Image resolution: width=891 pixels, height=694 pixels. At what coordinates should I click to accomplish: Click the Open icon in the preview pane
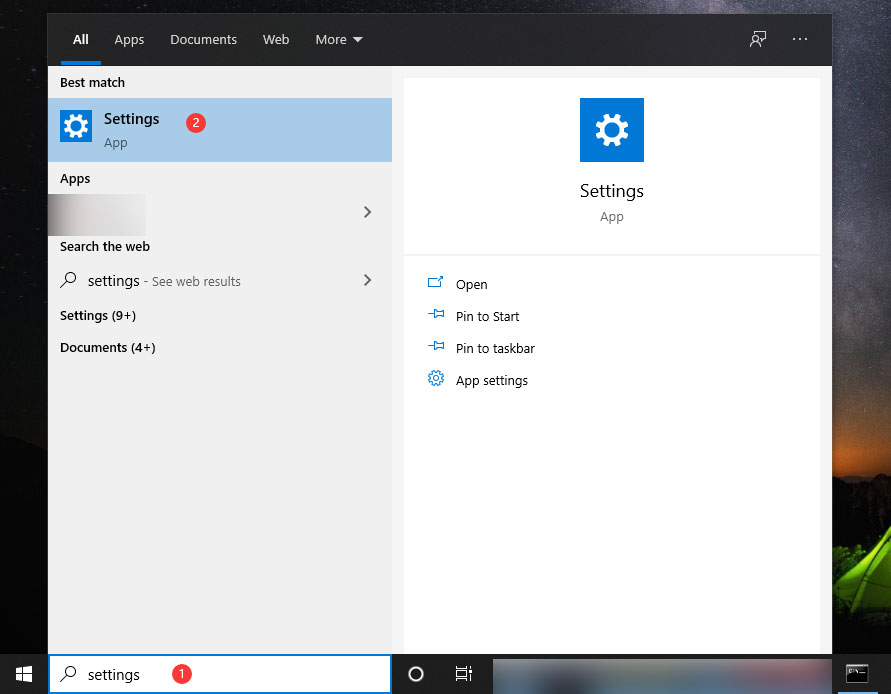435,282
